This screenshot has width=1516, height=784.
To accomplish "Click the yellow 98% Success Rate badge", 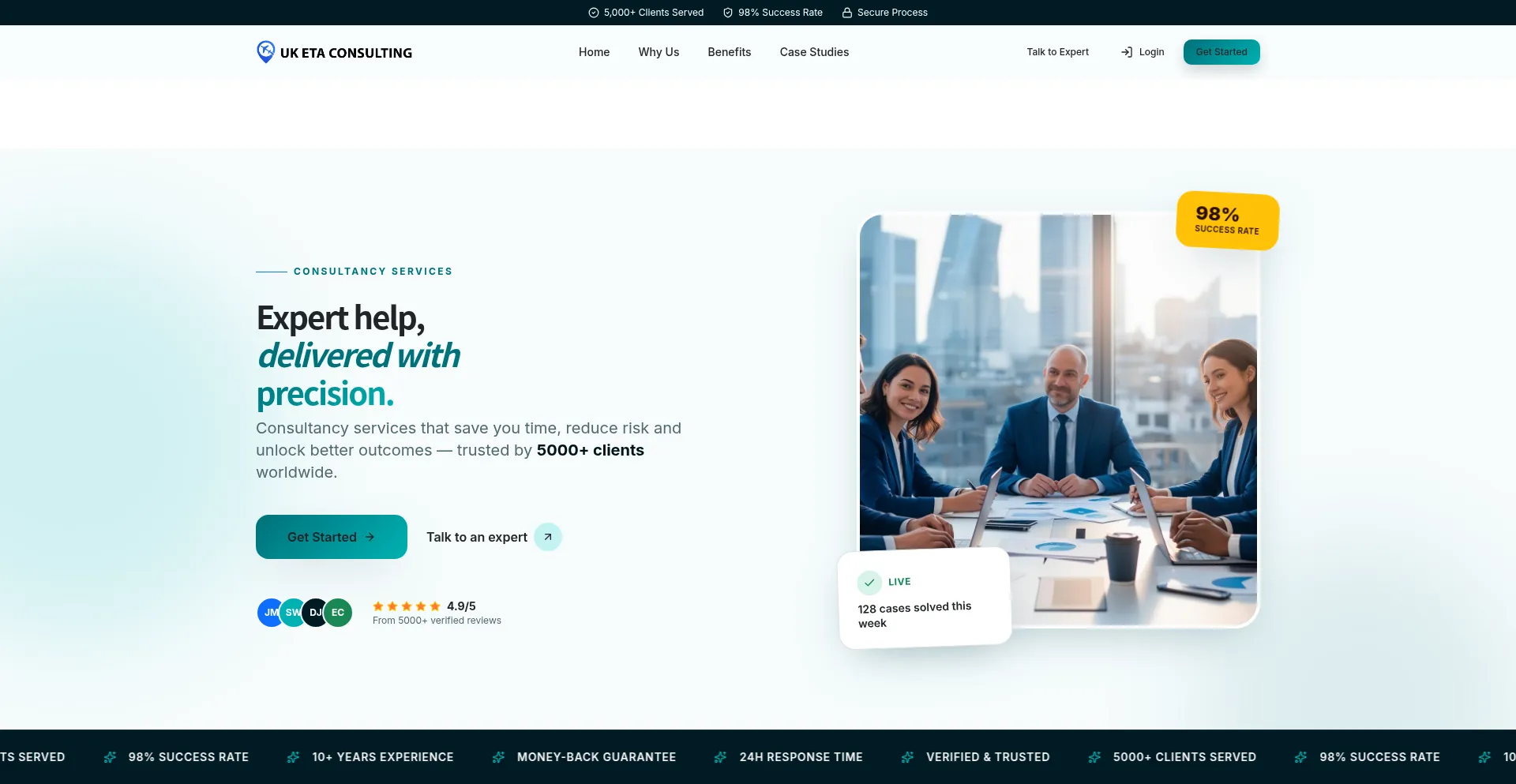I will pyautogui.click(x=1228, y=221).
